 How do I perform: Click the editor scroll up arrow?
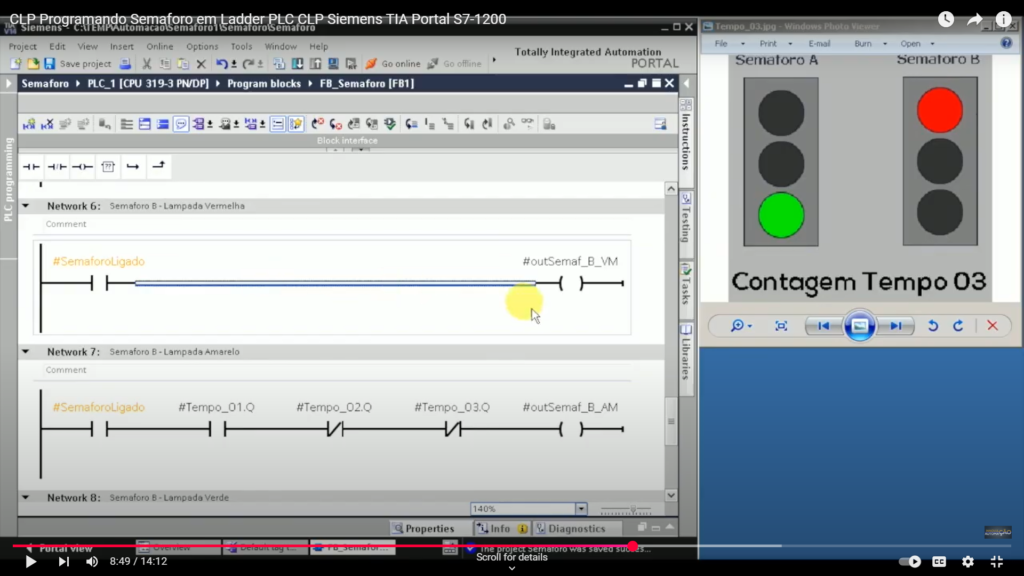point(671,189)
